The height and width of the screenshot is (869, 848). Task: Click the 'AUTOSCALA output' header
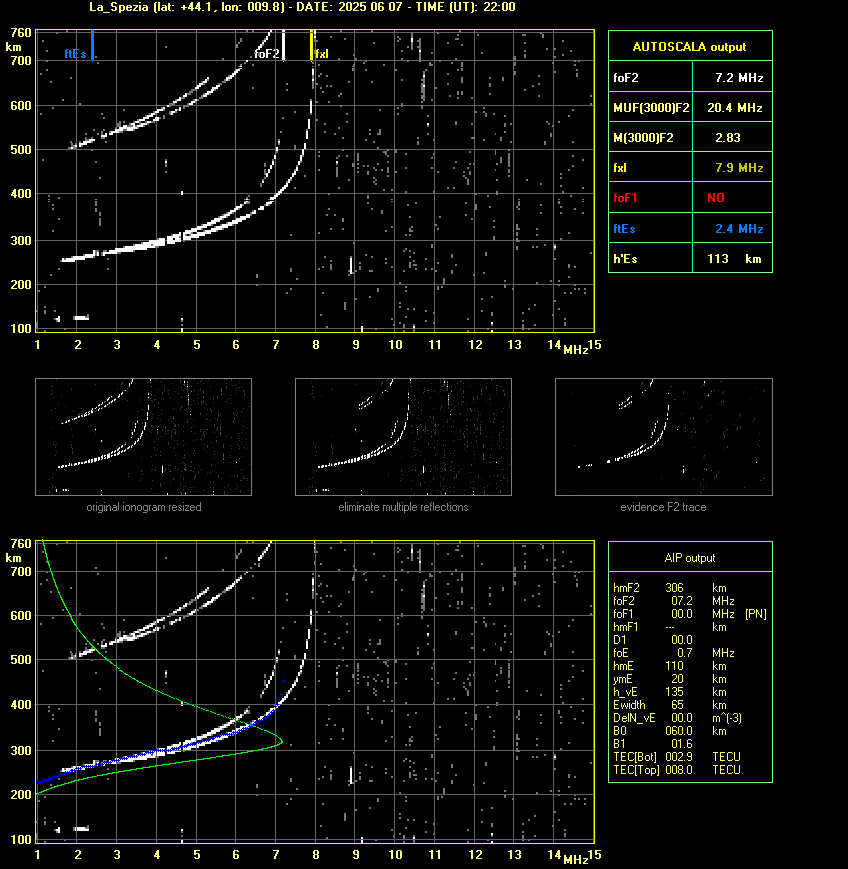690,47
